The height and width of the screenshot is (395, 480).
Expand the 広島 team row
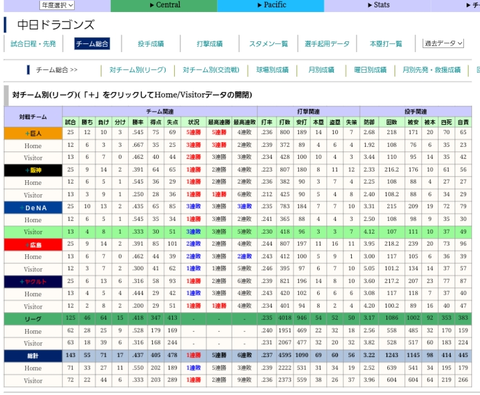pos(27,245)
